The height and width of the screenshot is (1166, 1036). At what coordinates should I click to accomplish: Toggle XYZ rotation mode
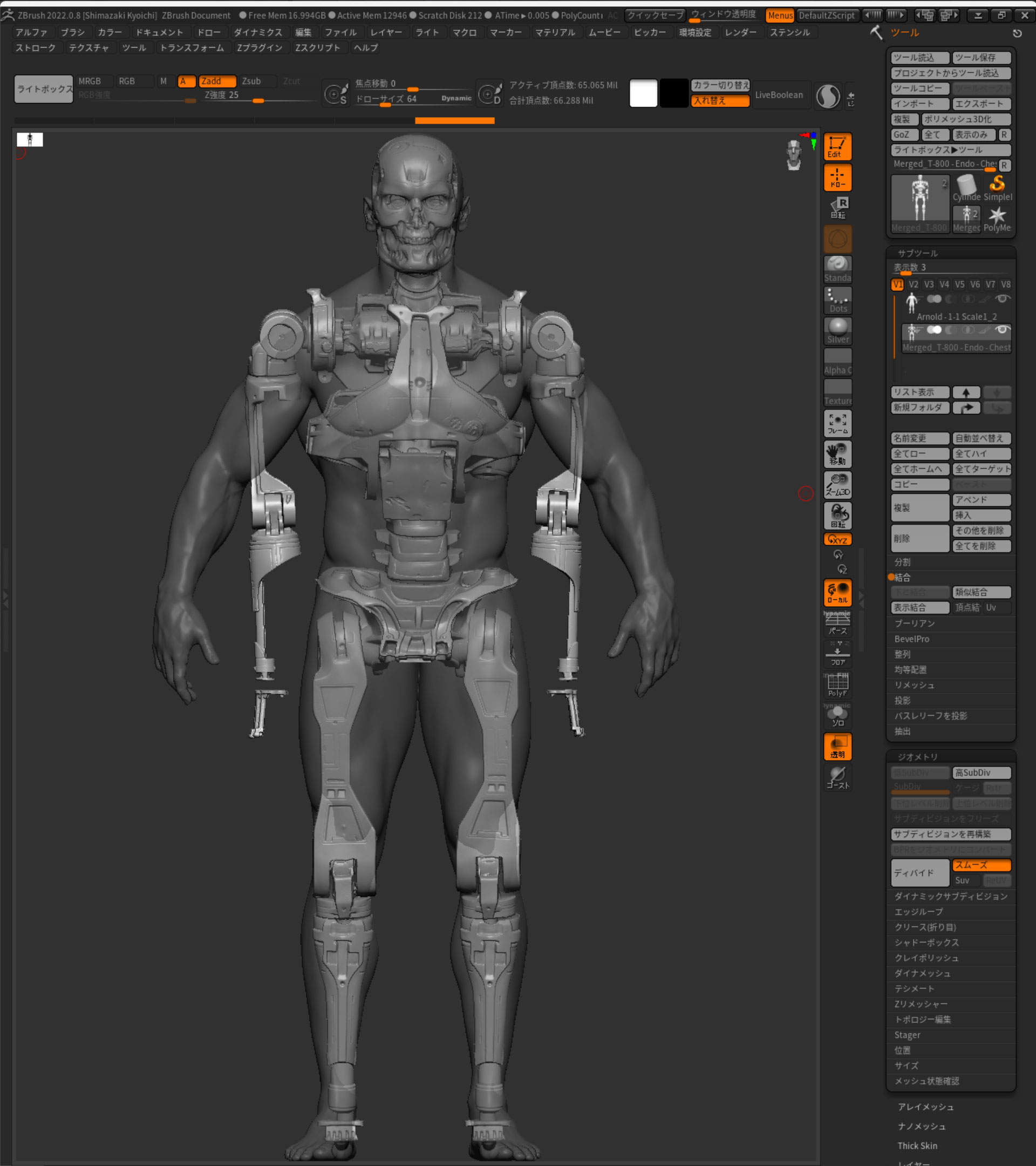pyautogui.click(x=837, y=540)
